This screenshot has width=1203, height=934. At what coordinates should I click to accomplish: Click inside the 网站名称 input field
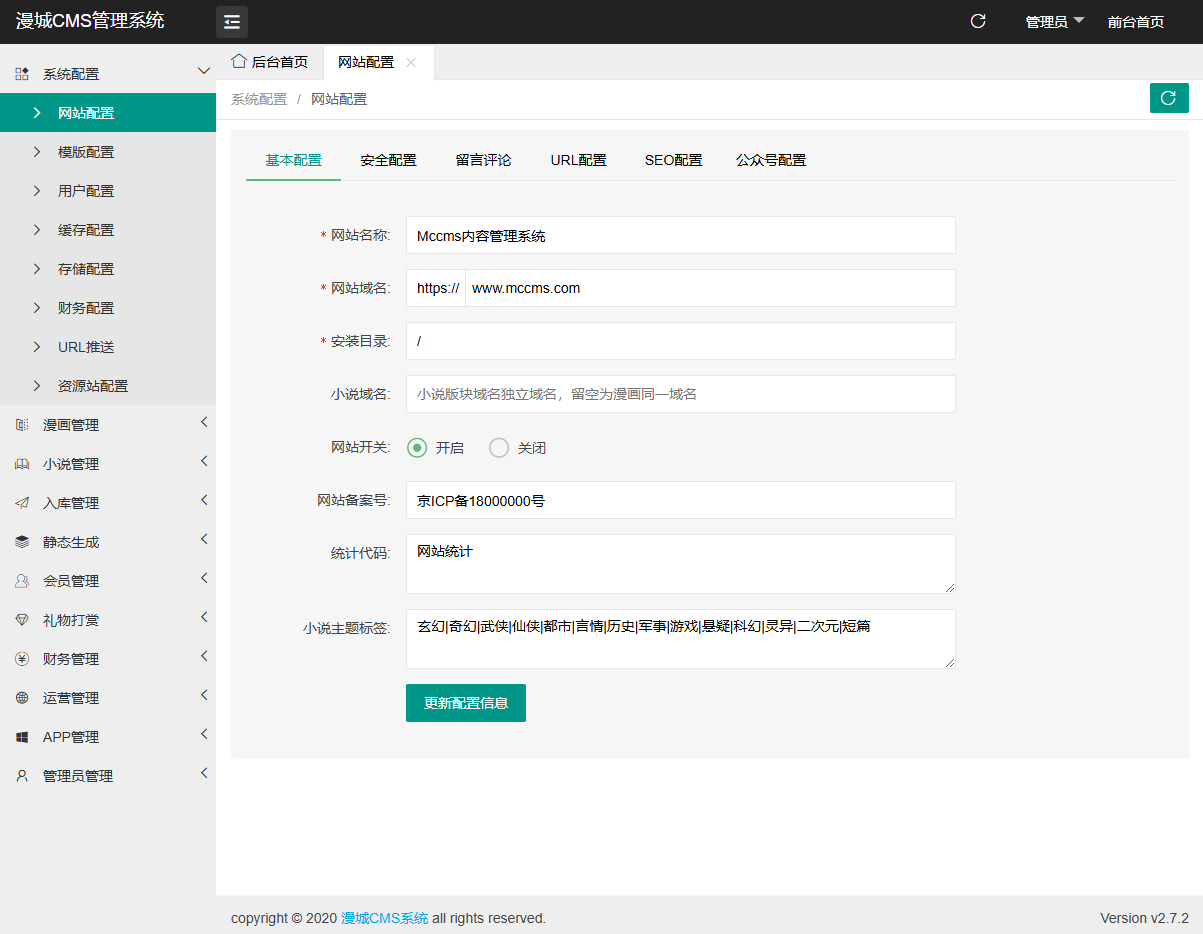680,235
